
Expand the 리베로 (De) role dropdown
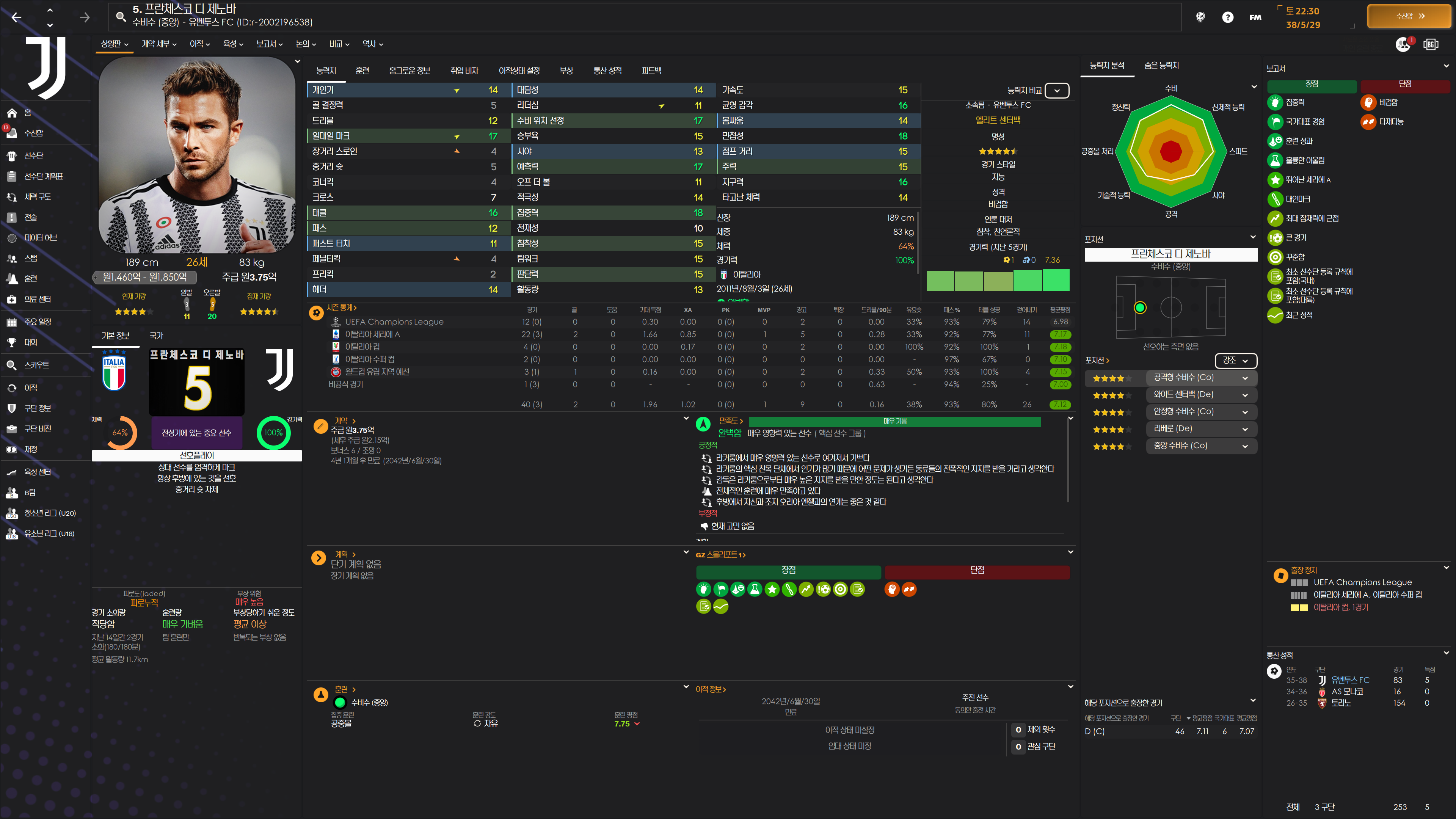point(1201,429)
